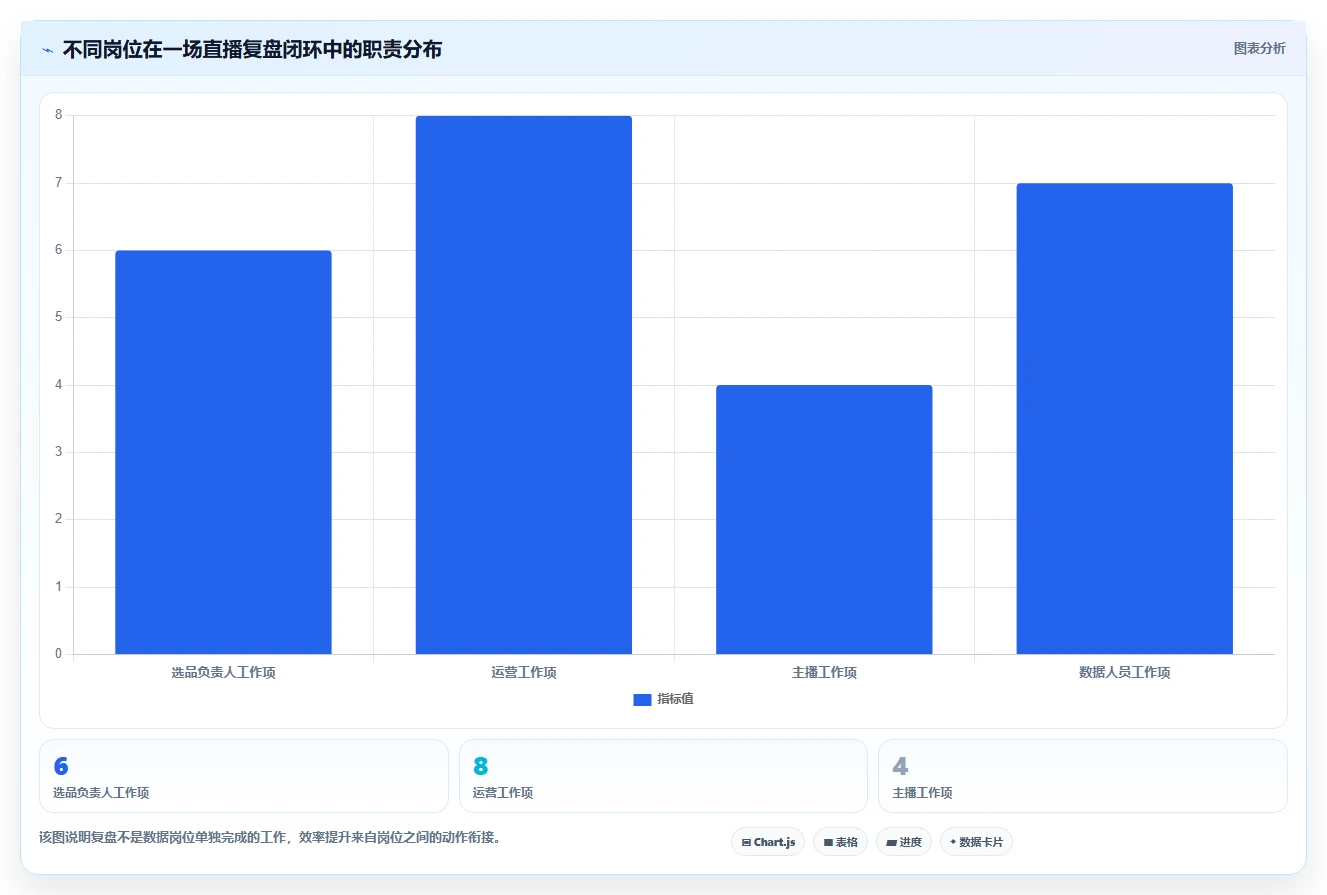Click the chart title 不同岗位在一场直播复盘闭环中的职责分布

(252, 49)
